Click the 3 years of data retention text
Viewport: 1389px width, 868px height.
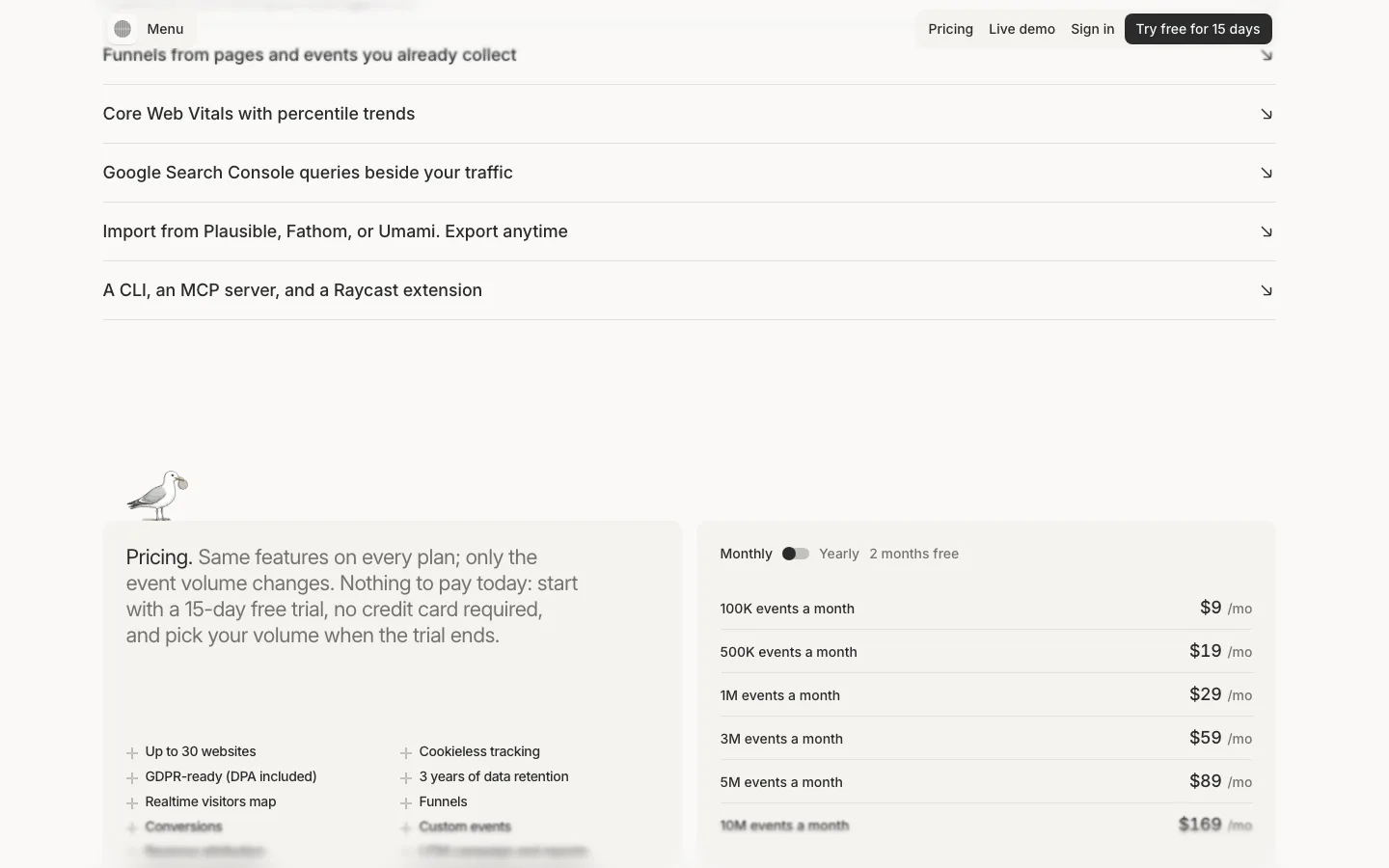[494, 776]
